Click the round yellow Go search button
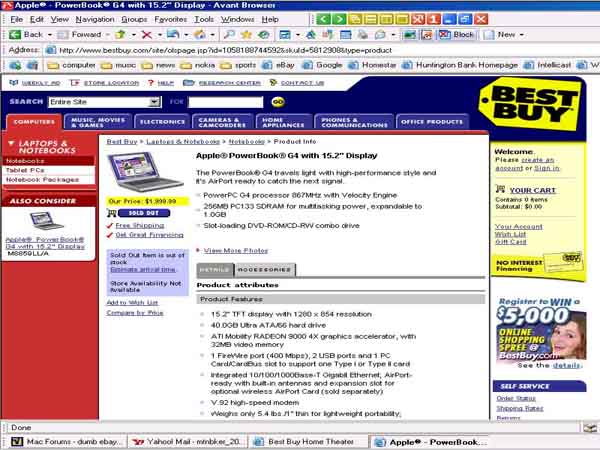 pyautogui.click(x=278, y=102)
